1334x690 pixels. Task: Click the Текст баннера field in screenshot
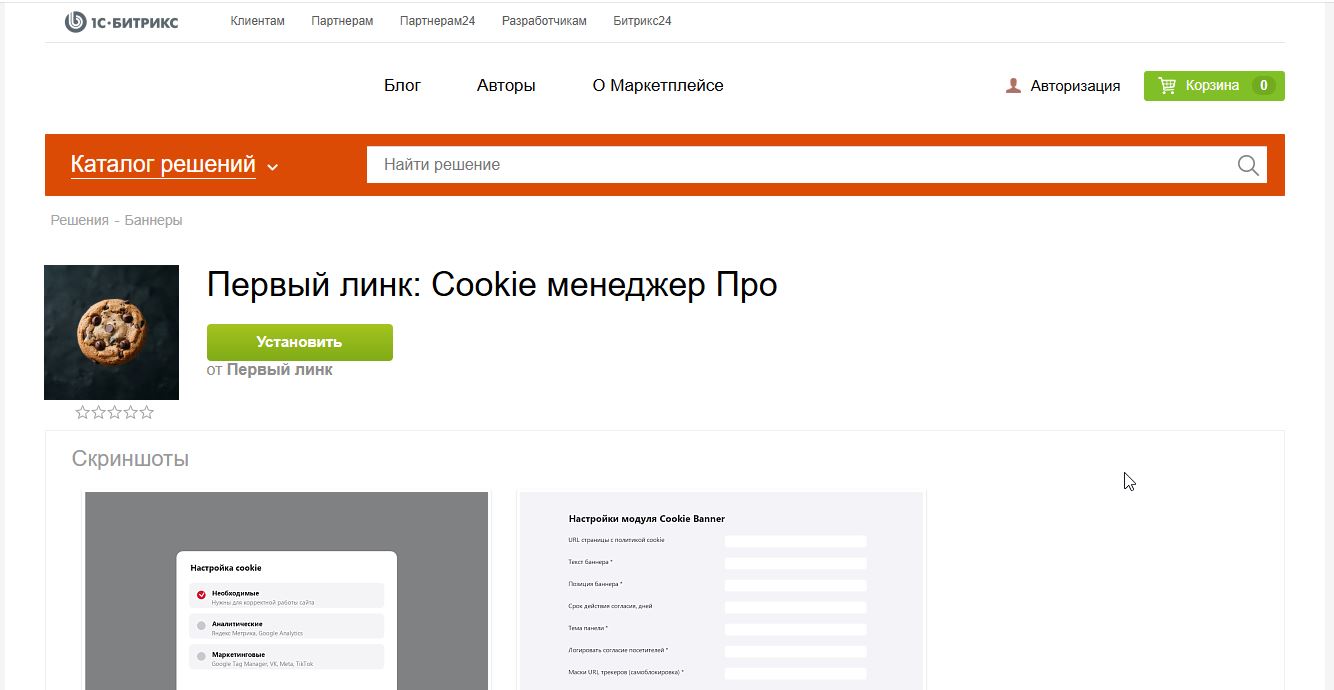coord(795,563)
